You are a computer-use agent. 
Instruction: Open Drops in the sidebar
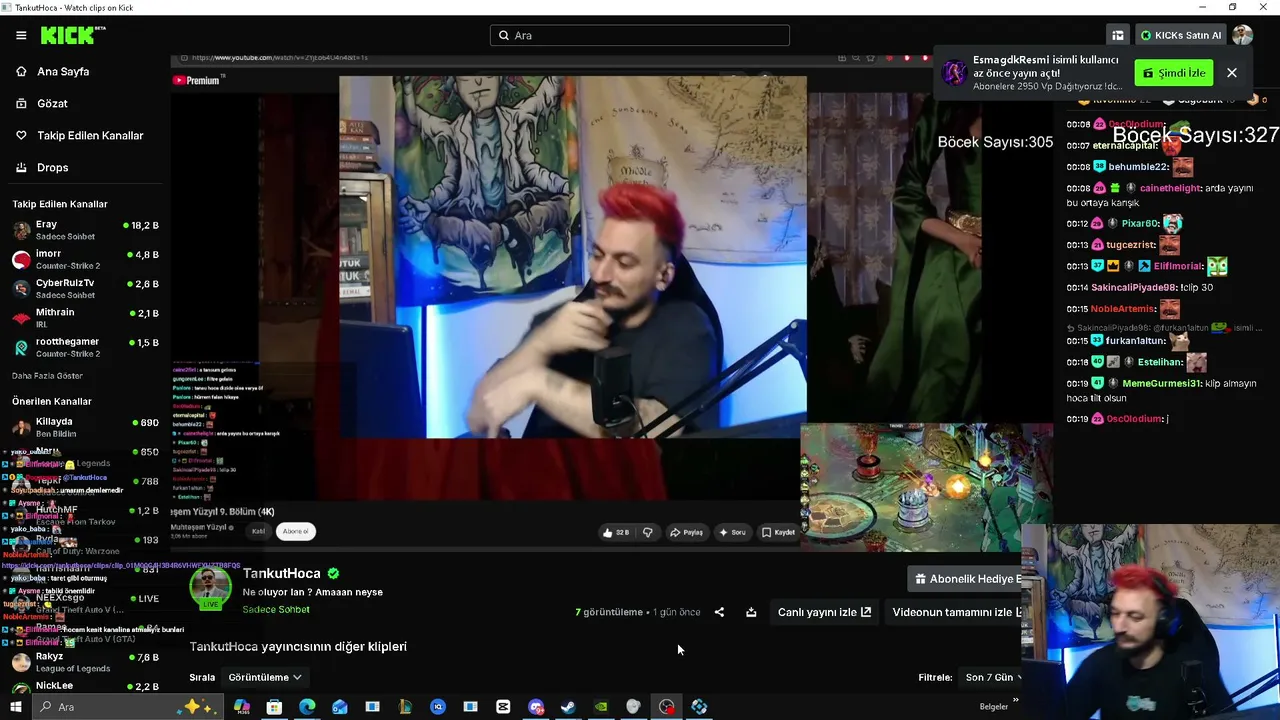(x=53, y=168)
